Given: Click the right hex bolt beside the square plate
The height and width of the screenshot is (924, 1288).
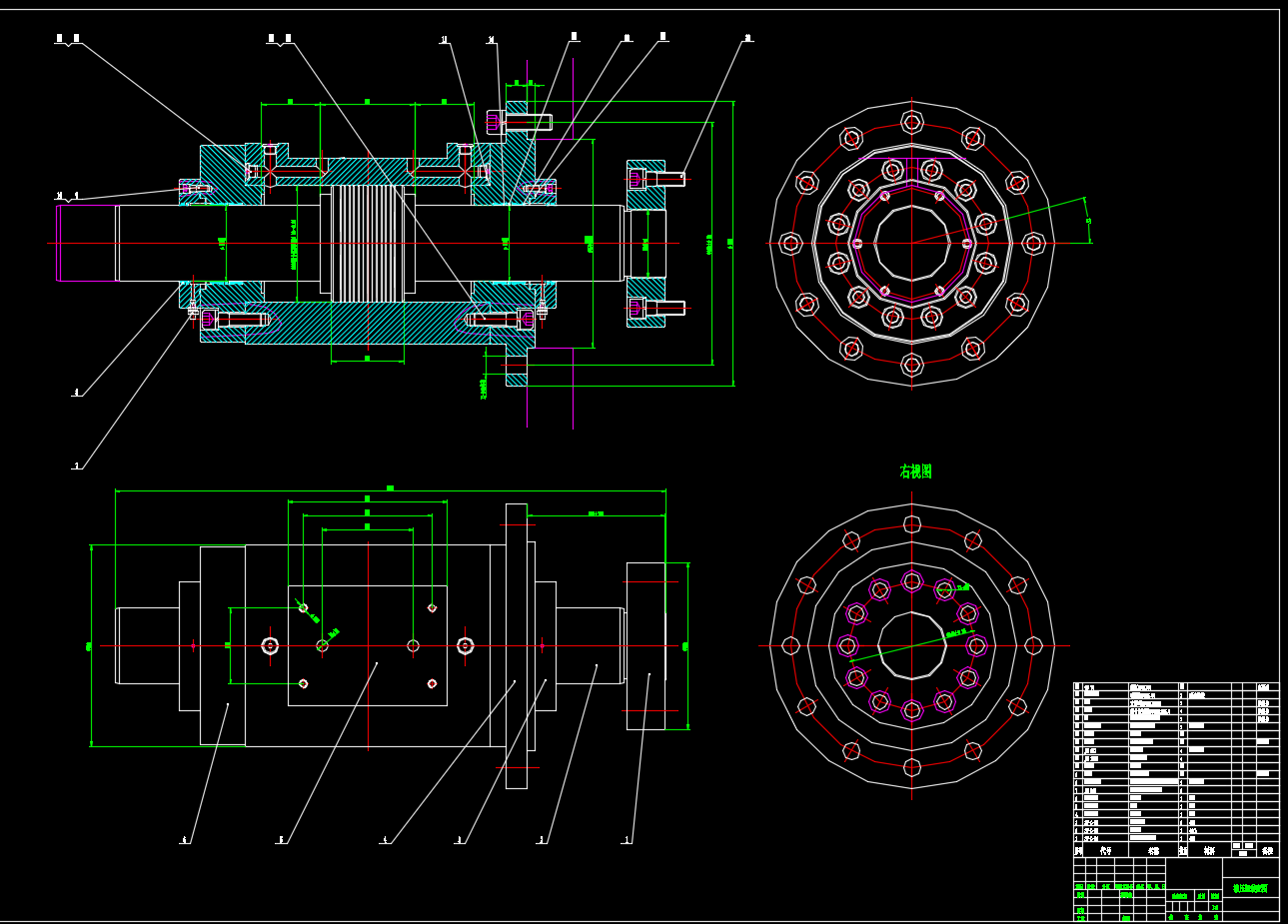Looking at the screenshot, I should (465, 646).
